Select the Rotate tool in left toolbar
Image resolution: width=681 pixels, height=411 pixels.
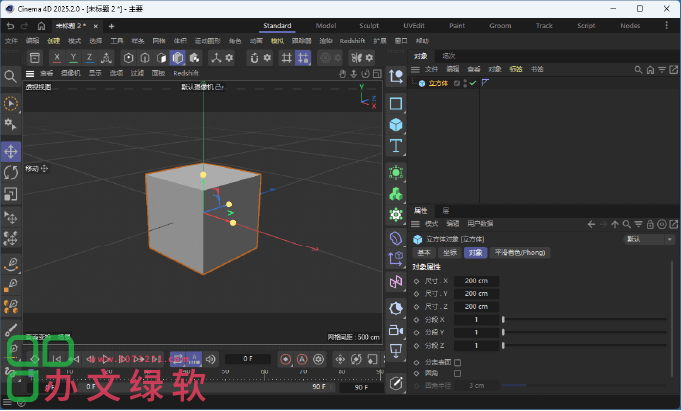pyautogui.click(x=11, y=172)
